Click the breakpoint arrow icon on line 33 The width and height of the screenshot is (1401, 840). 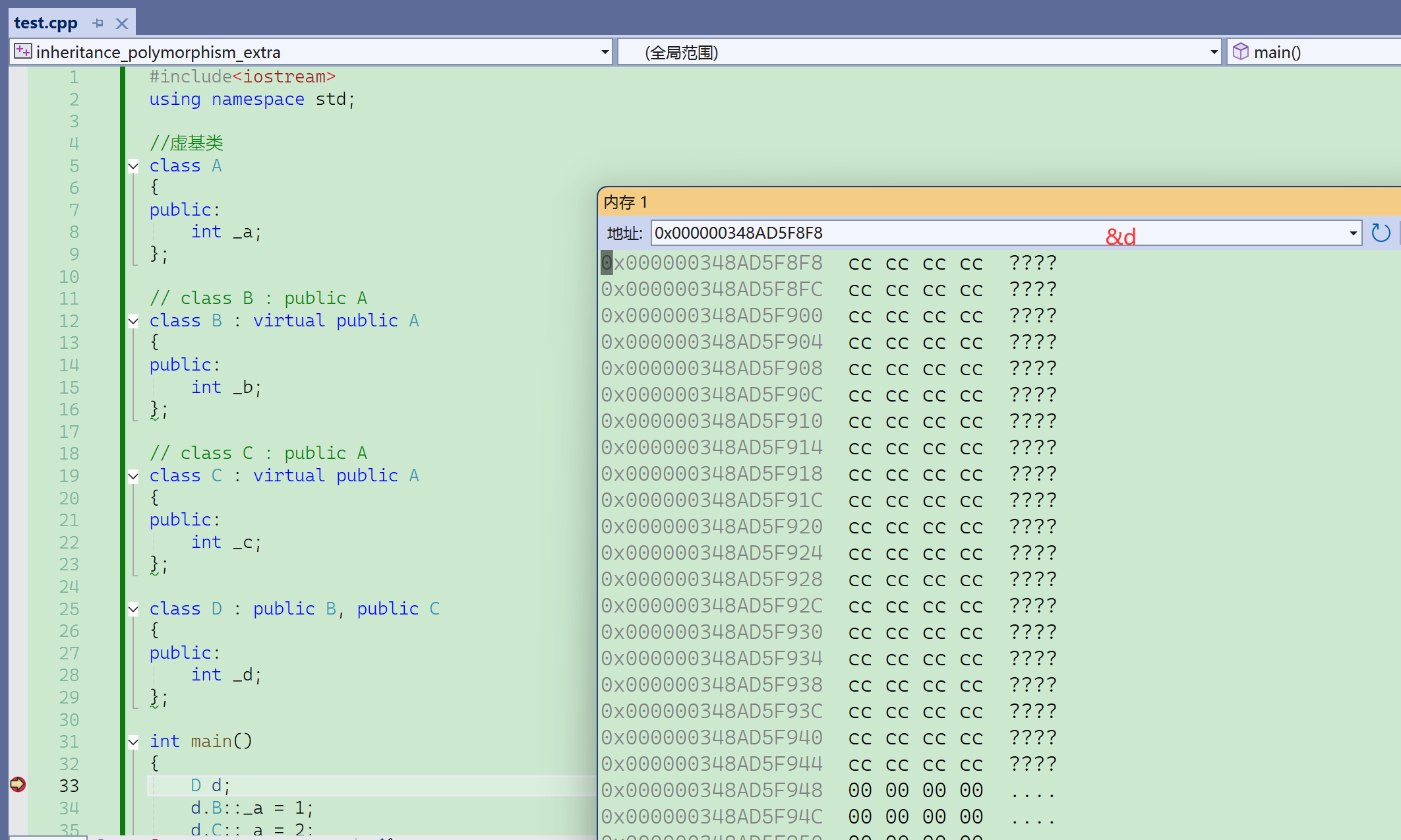18,785
